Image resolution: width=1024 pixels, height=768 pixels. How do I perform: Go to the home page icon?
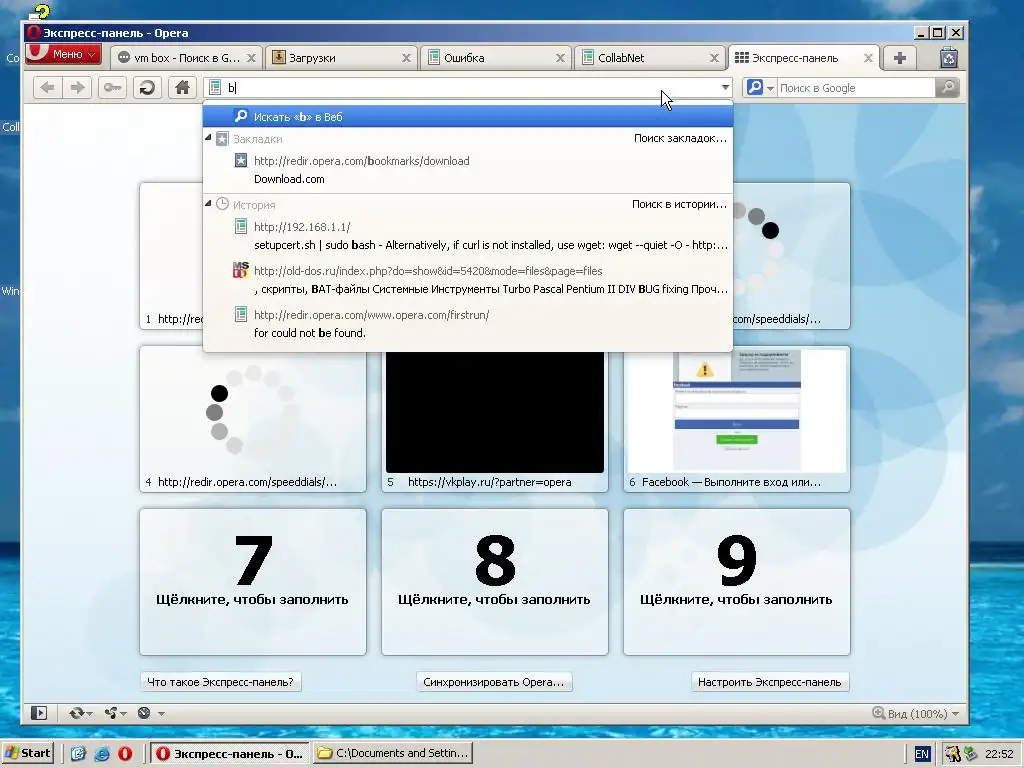(x=182, y=88)
